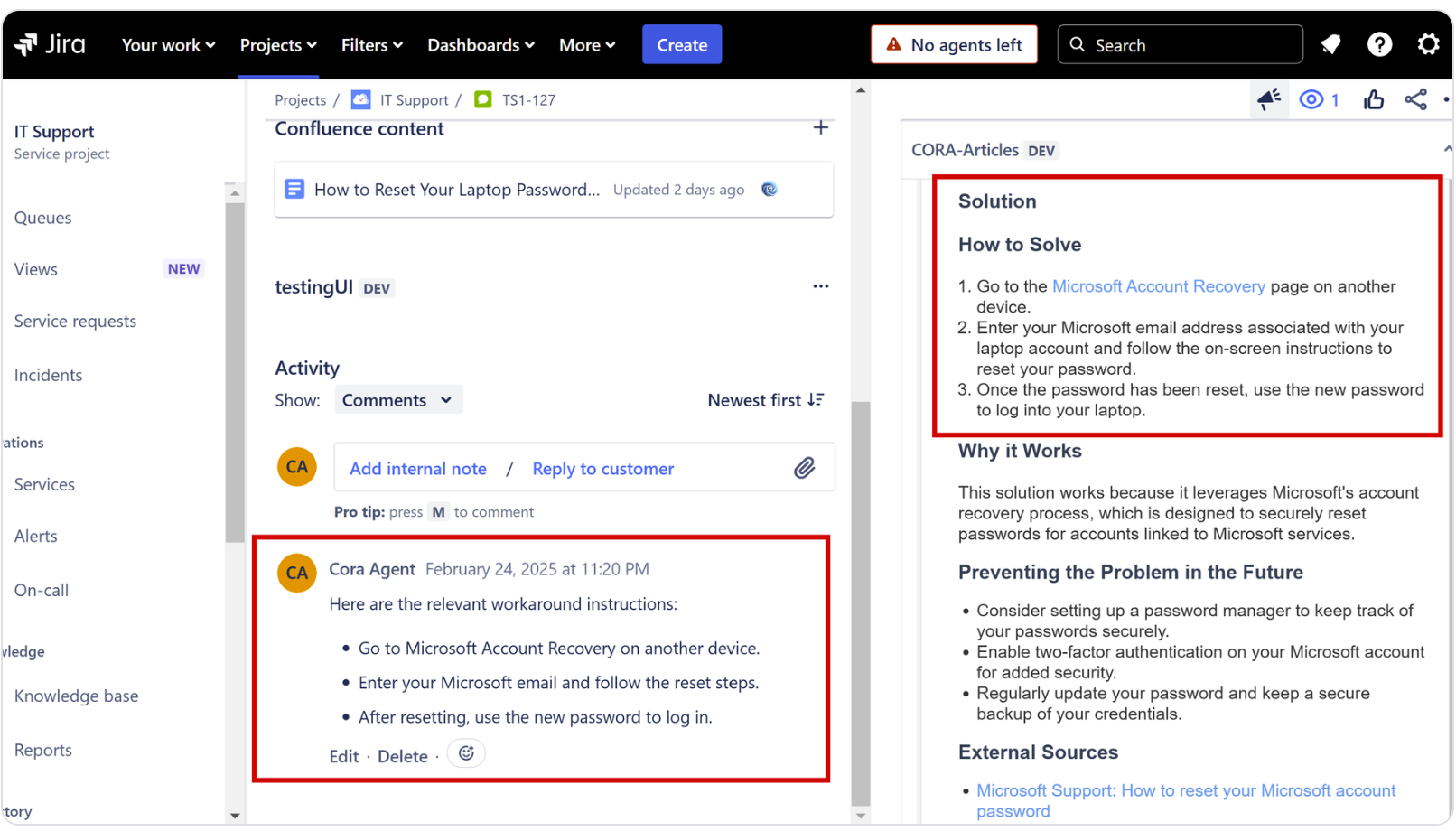Click IT Support breadcrumb link

(x=414, y=100)
